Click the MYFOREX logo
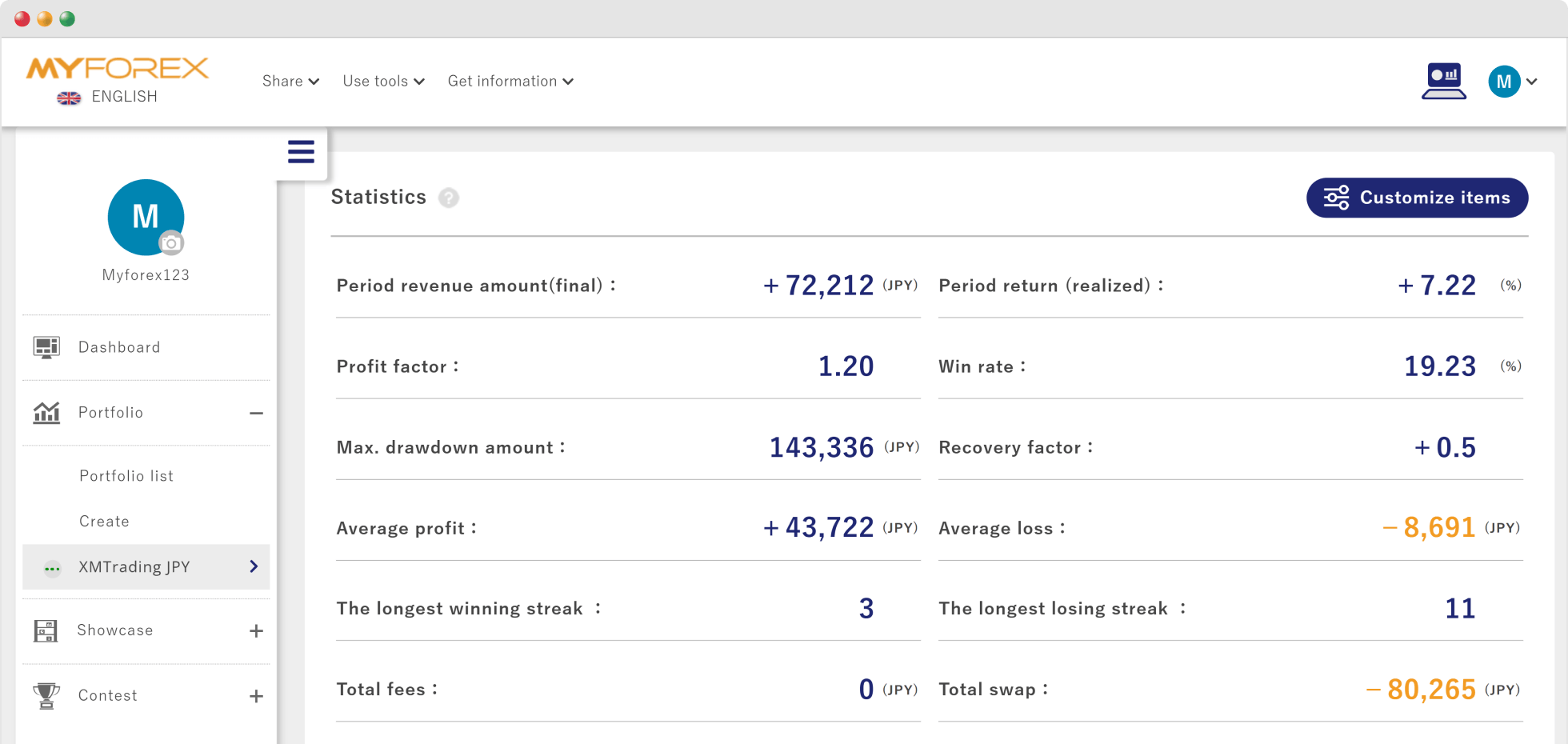This screenshot has height=744, width=1568. [118, 69]
